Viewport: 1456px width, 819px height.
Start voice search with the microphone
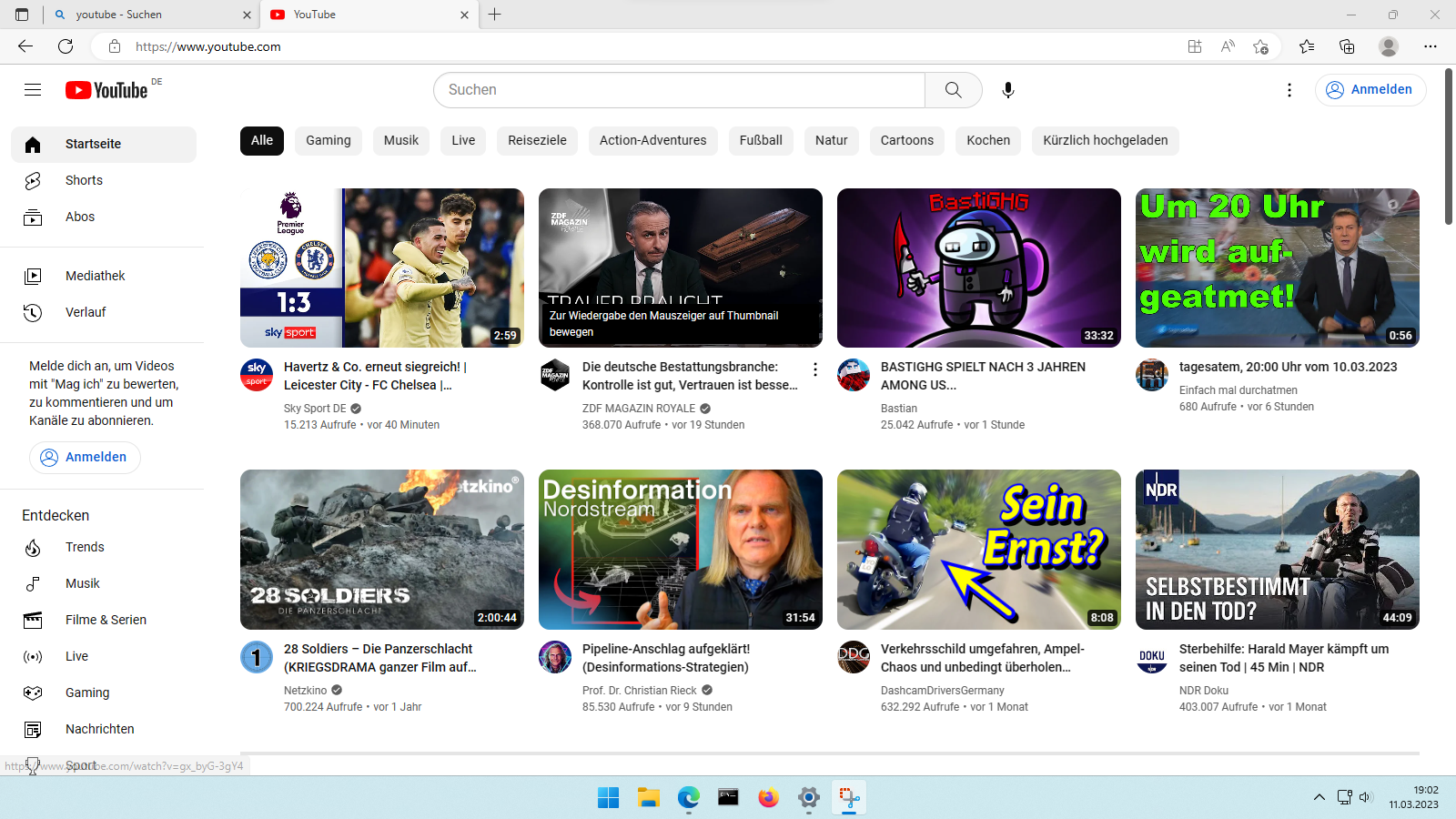(1008, 90)
